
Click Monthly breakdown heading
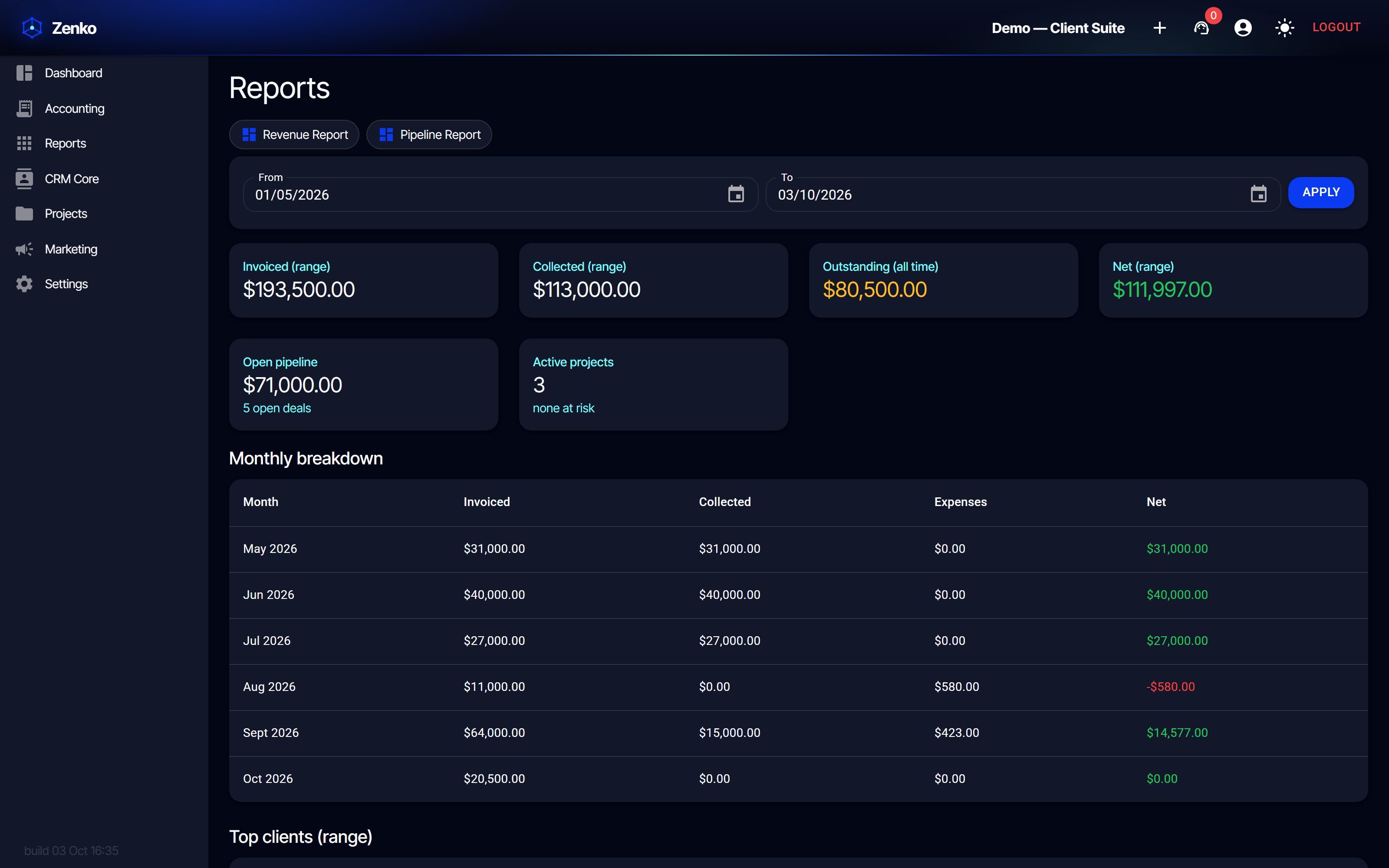click(306, 458)
